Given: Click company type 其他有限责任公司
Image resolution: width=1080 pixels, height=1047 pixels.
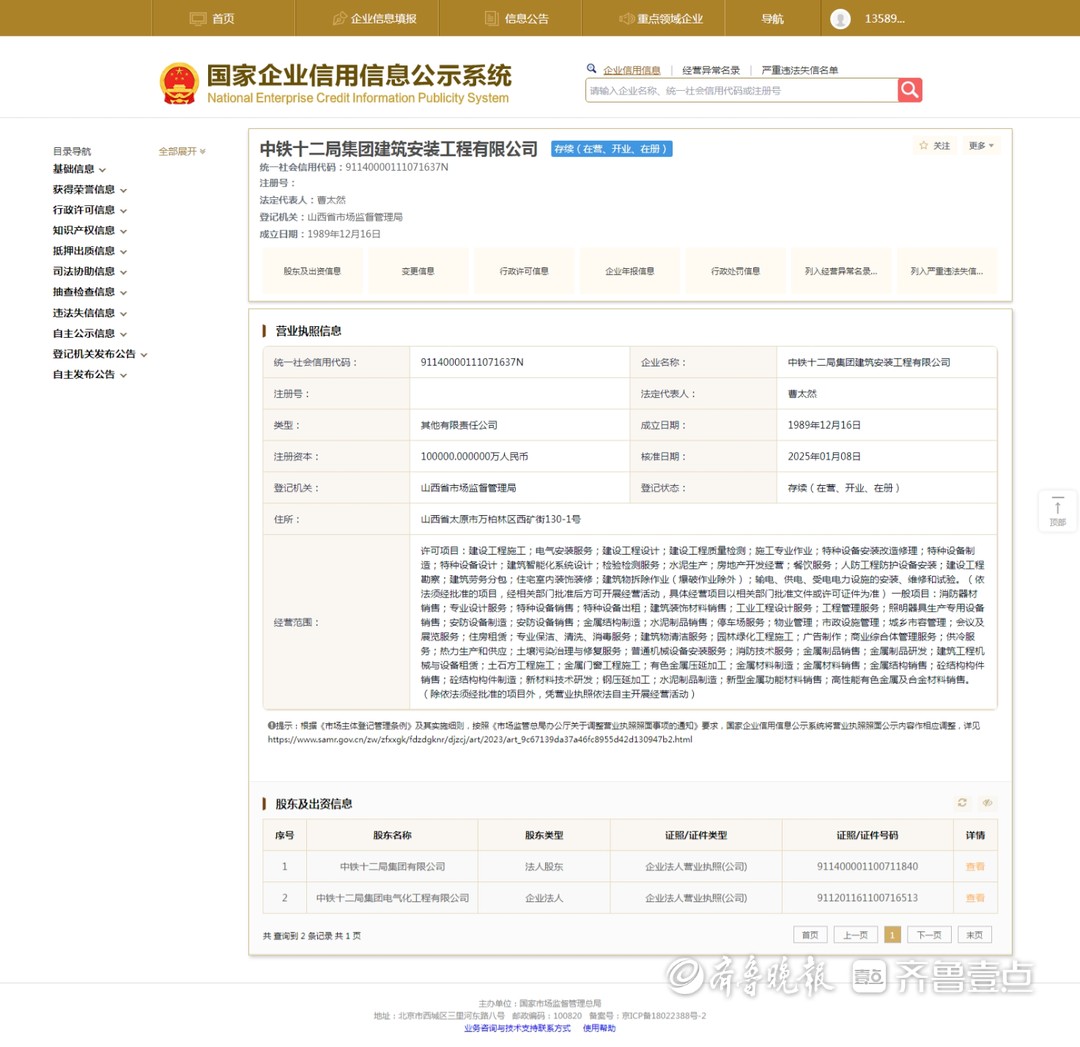Looking at the screenshot, I should pyautogui.click(x=459, y=425).
